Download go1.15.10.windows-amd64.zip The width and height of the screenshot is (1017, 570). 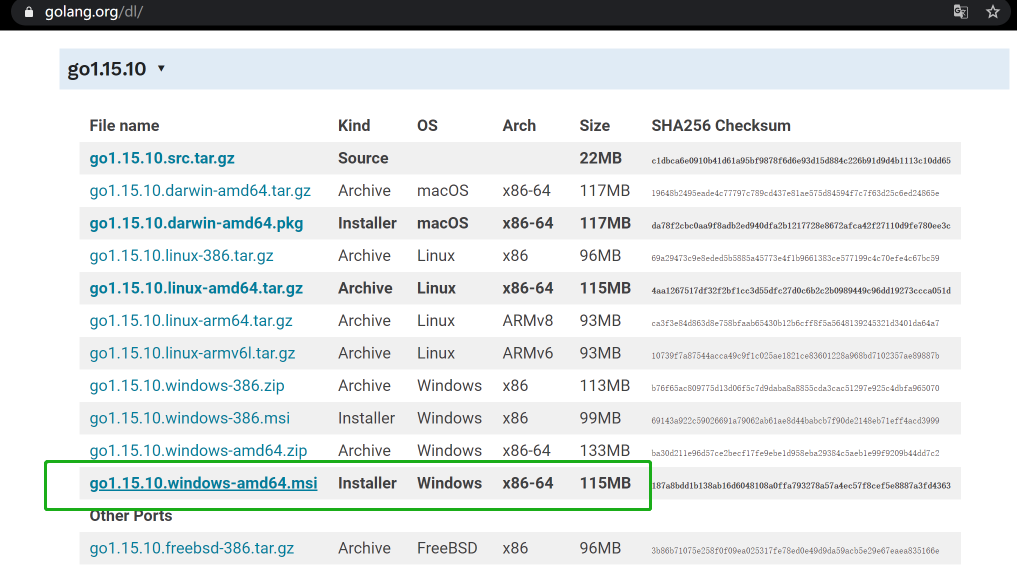(x=198, y=450)
